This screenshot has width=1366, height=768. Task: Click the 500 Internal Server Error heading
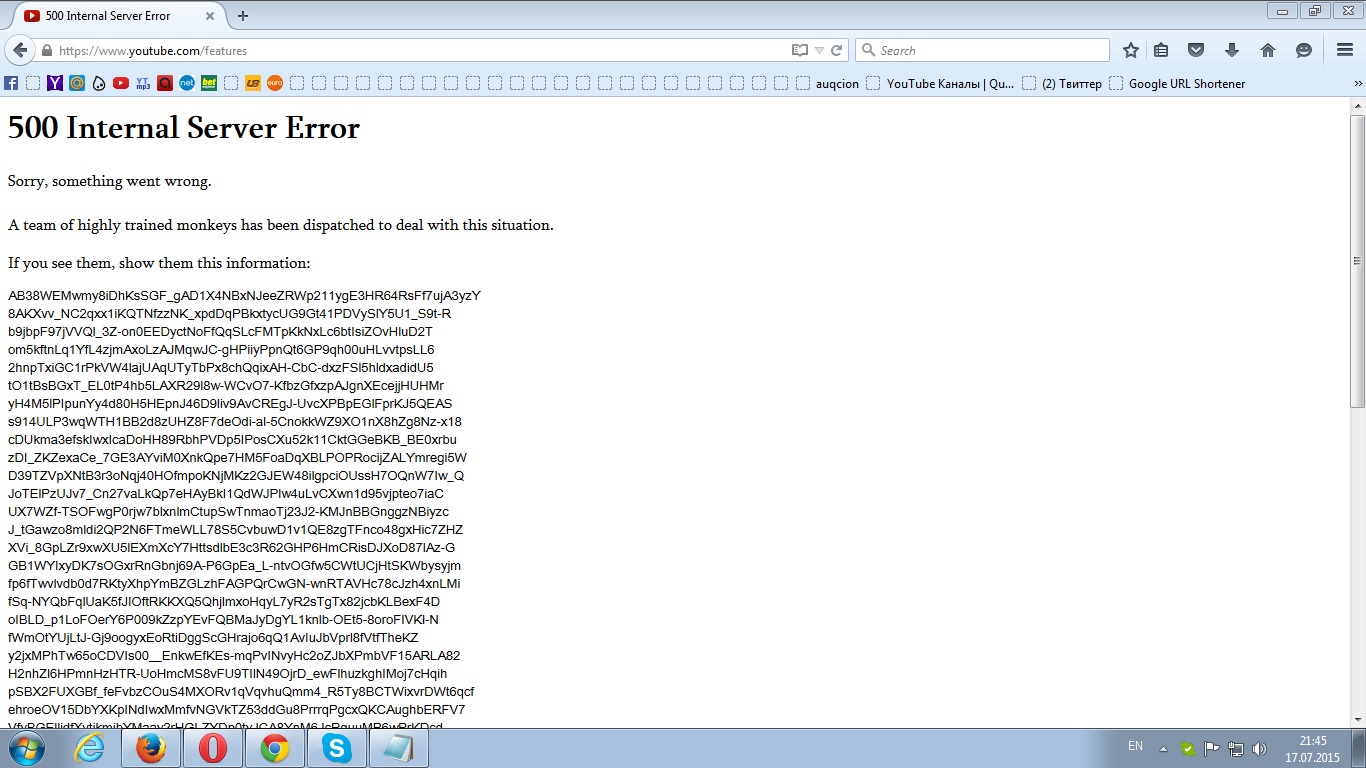[184, 128]
